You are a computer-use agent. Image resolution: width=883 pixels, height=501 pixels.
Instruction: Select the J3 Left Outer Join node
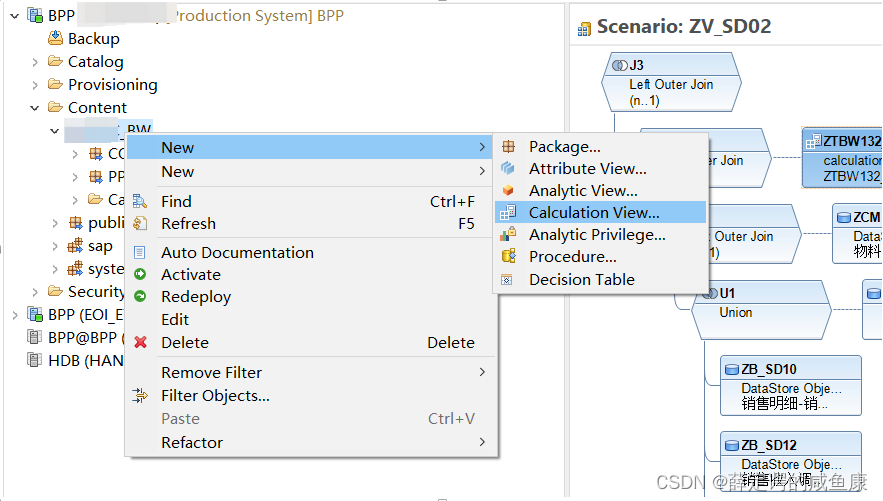coord(671,82)
